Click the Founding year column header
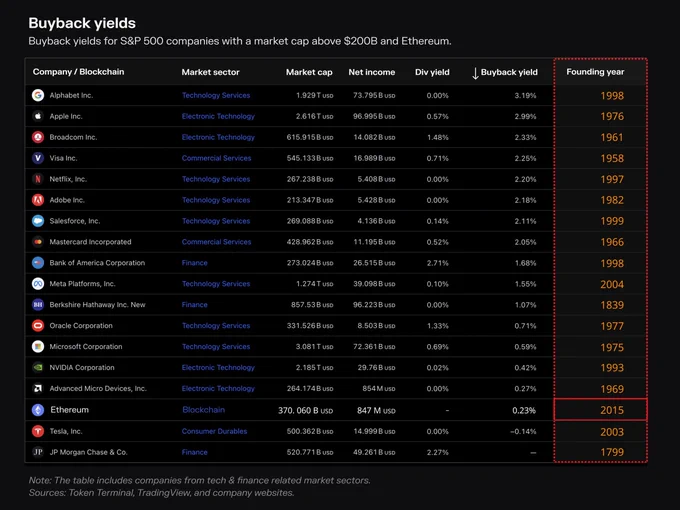Screen dimensions: 680x510 pyautogui.click(x=595, y=72)
